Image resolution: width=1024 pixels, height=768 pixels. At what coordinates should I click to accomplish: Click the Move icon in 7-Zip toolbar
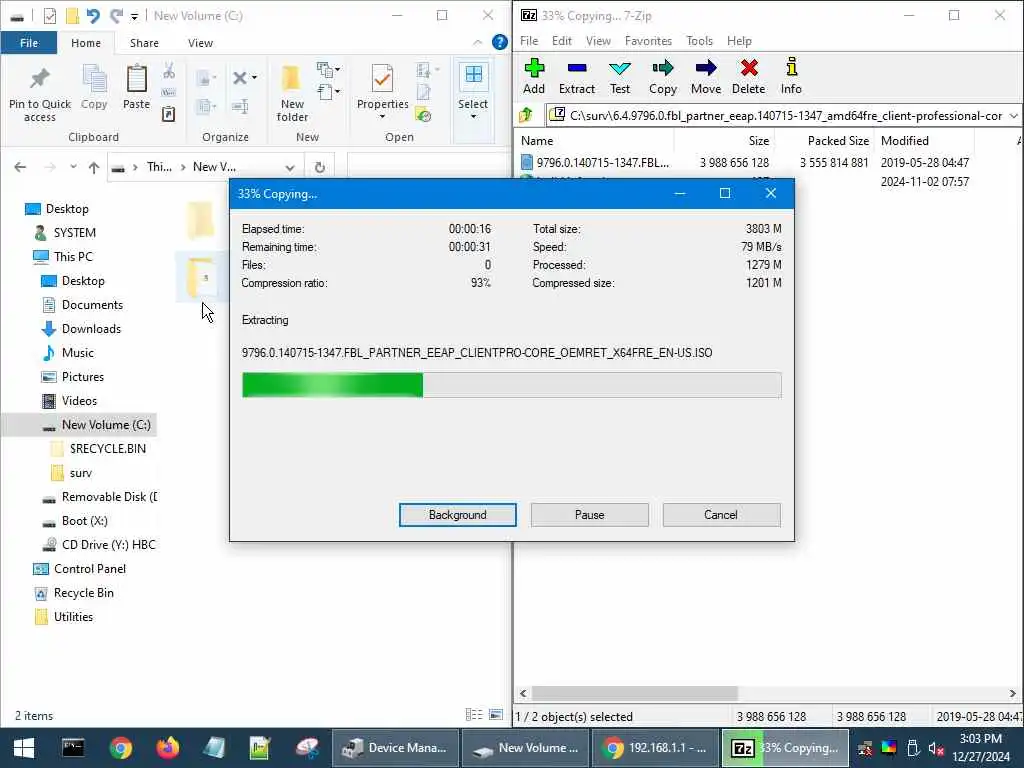pyautogui.click(x=706, y=68)
